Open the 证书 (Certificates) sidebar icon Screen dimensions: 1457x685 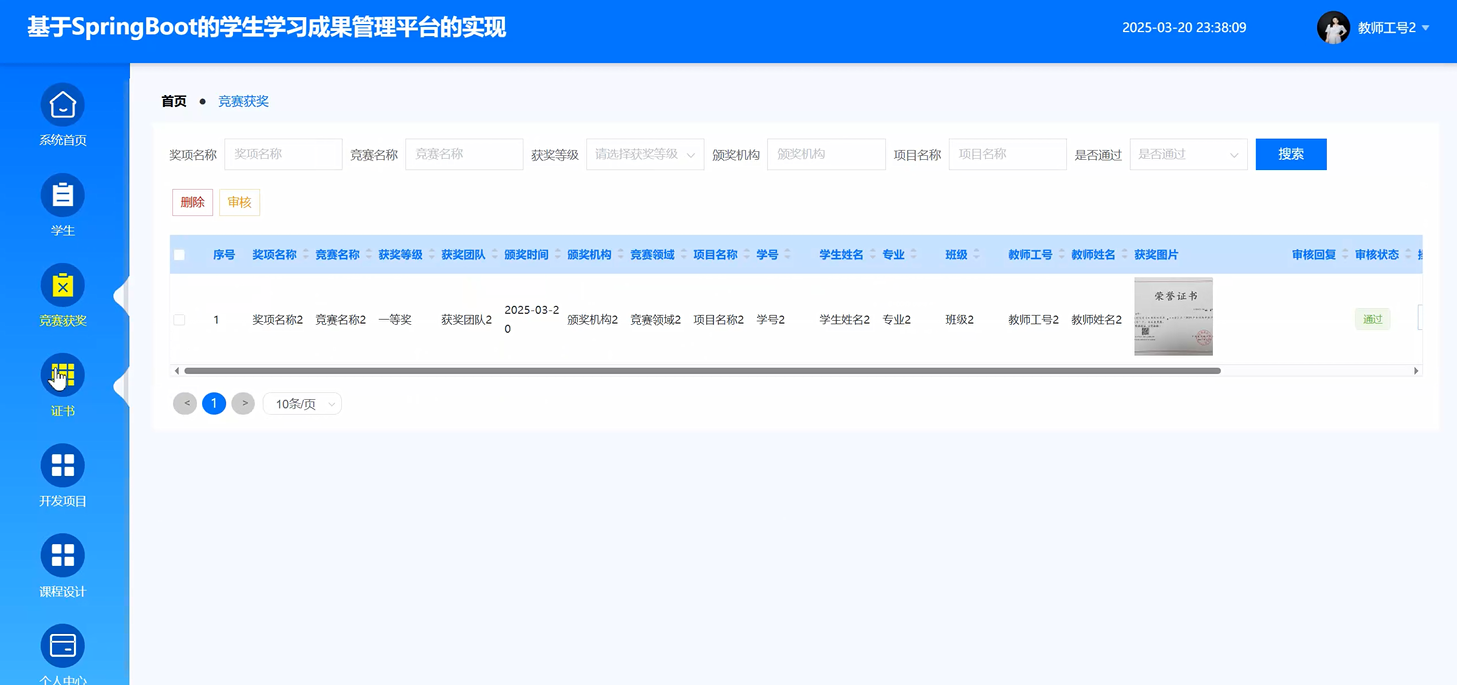[x=62, y=375]
